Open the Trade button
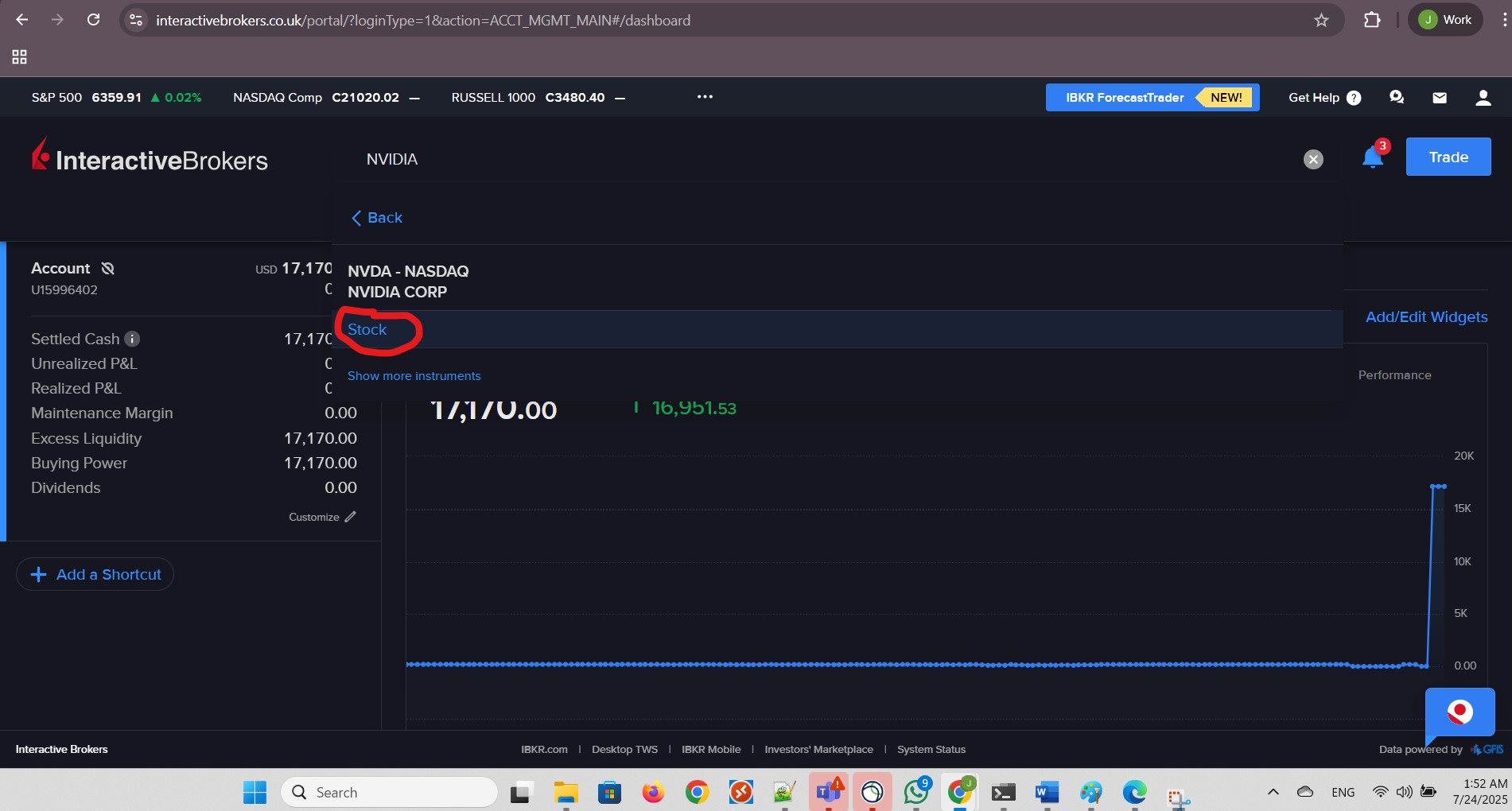Viewport: 1512px width, 811px height. click(x=1448, y=157)
